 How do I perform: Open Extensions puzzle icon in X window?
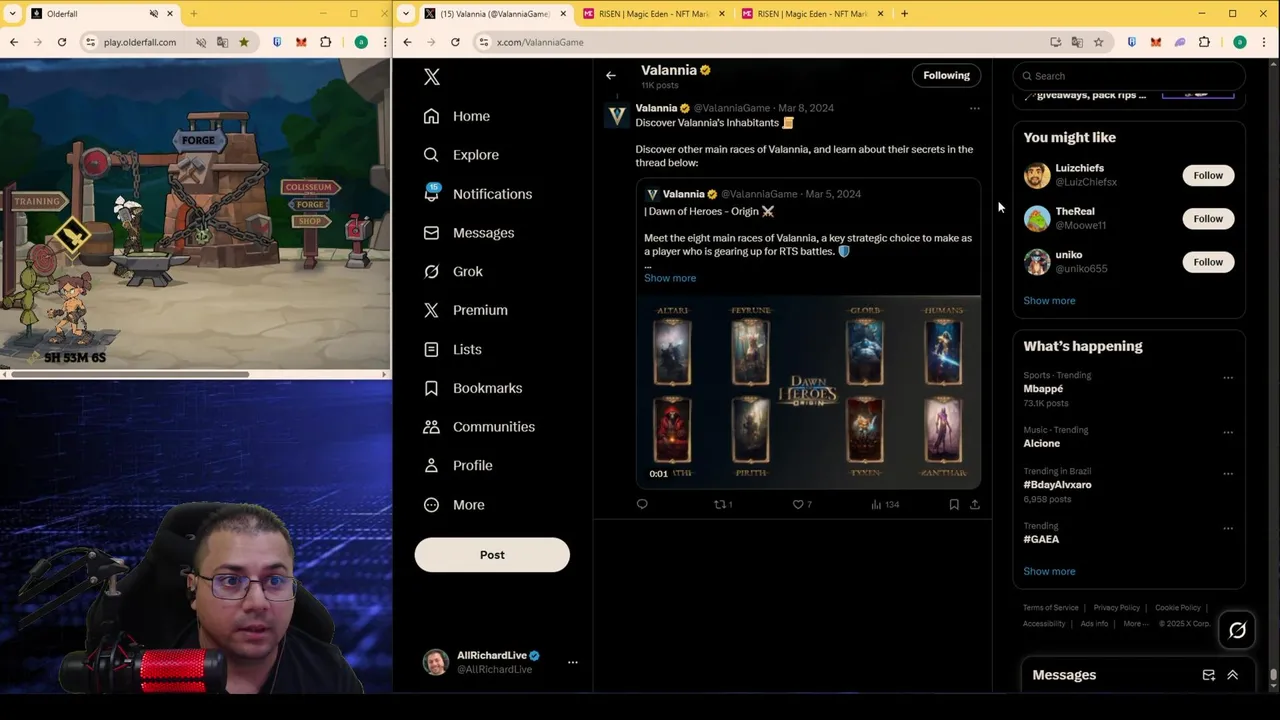(1204, 42)
